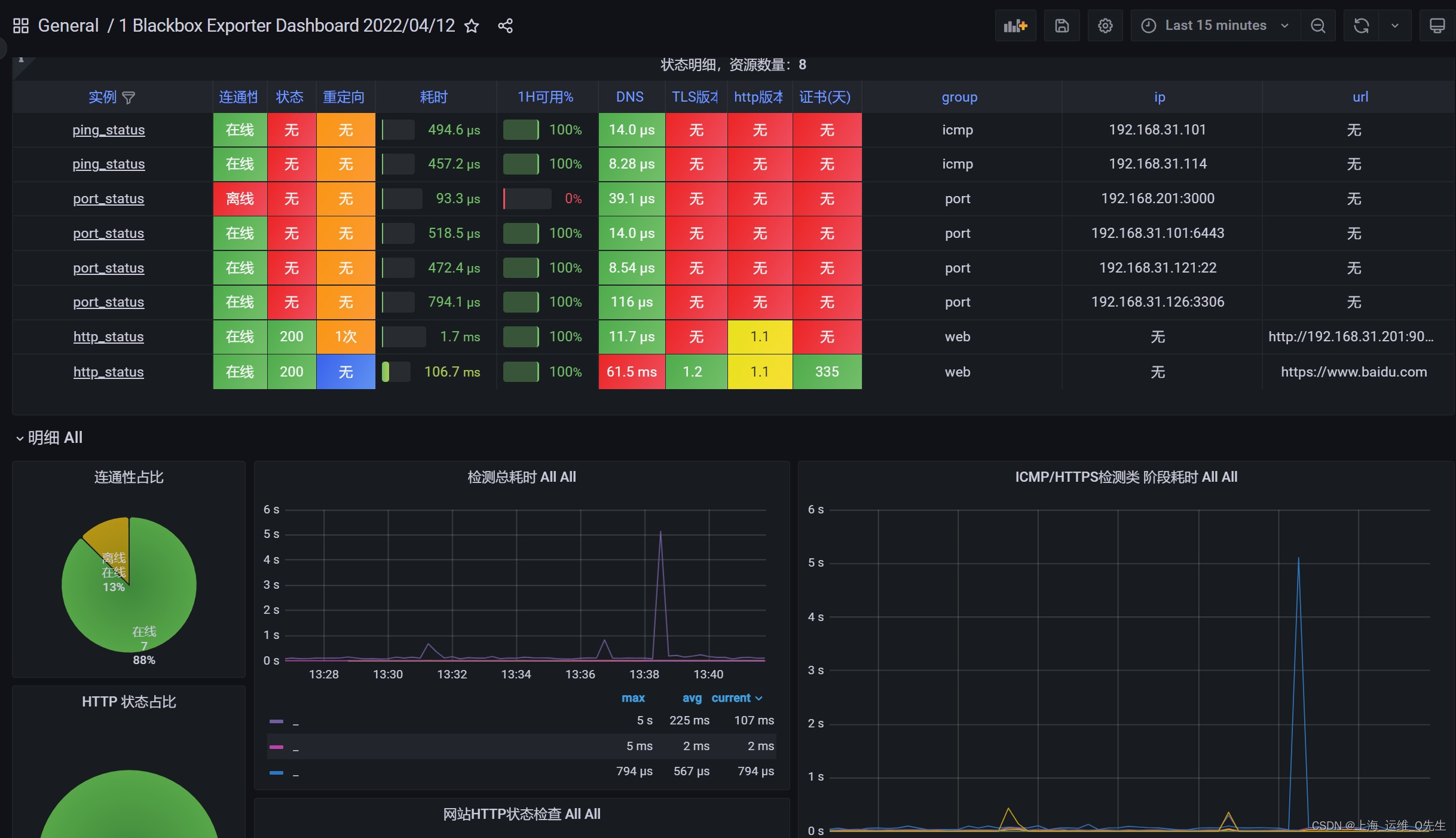Open http_status link with 1.7 ms duration
The width and height of the screenshot is (1456, 838).
(109, 337)
